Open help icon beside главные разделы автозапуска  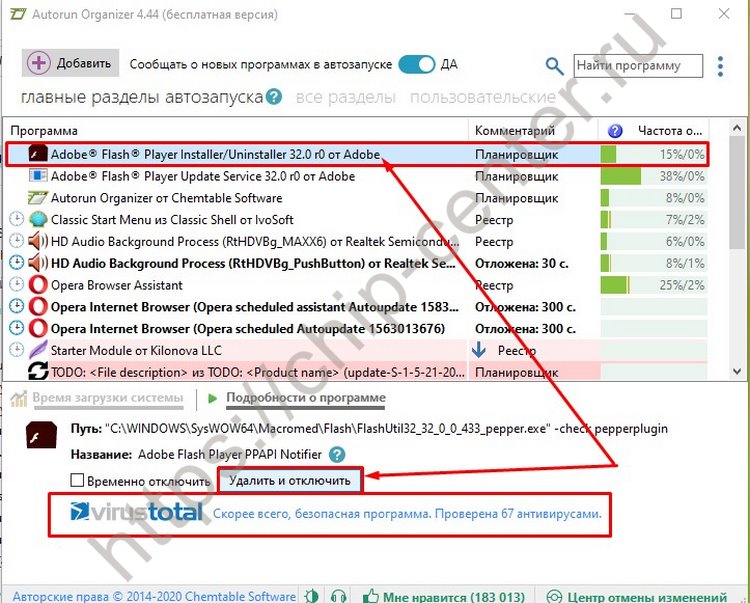[x=274, y=97]
